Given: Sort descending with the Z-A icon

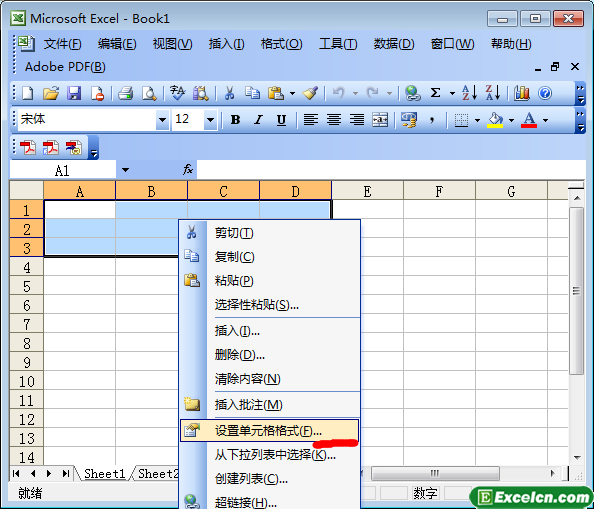Looking at the screenshot, I should click(493, 93).
